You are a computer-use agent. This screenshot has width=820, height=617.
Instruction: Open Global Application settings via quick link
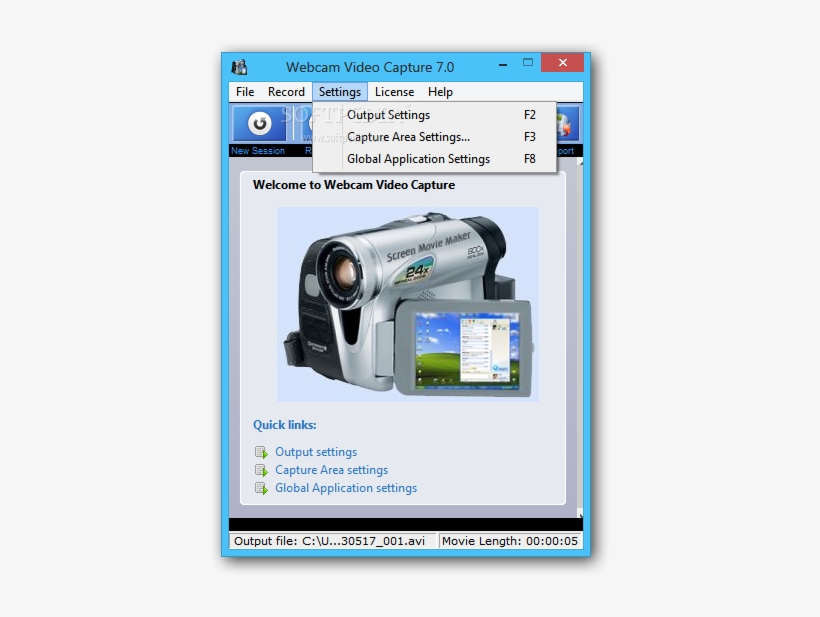click(346, 488)
